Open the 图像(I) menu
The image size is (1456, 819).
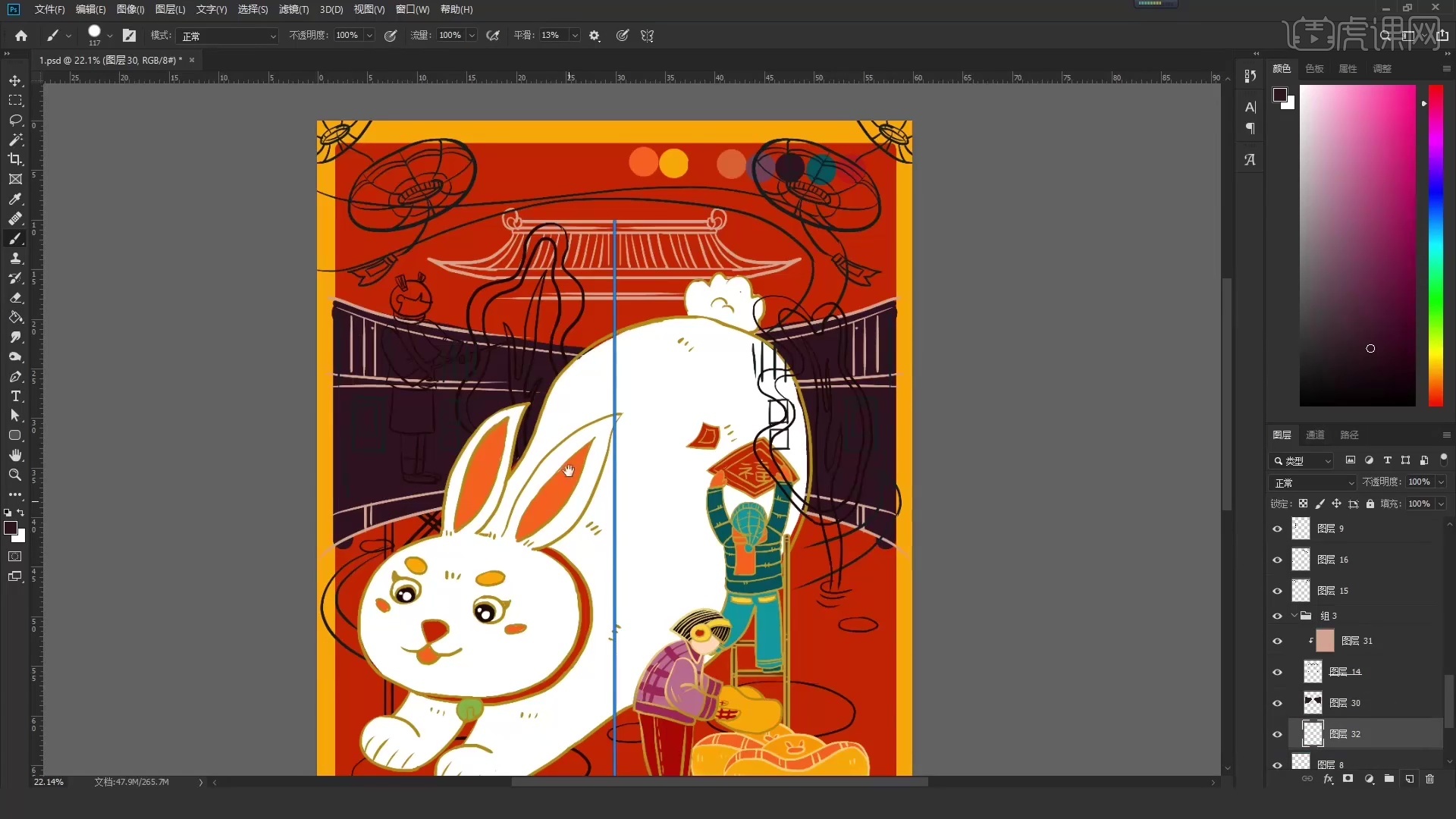tap(130, 9)
